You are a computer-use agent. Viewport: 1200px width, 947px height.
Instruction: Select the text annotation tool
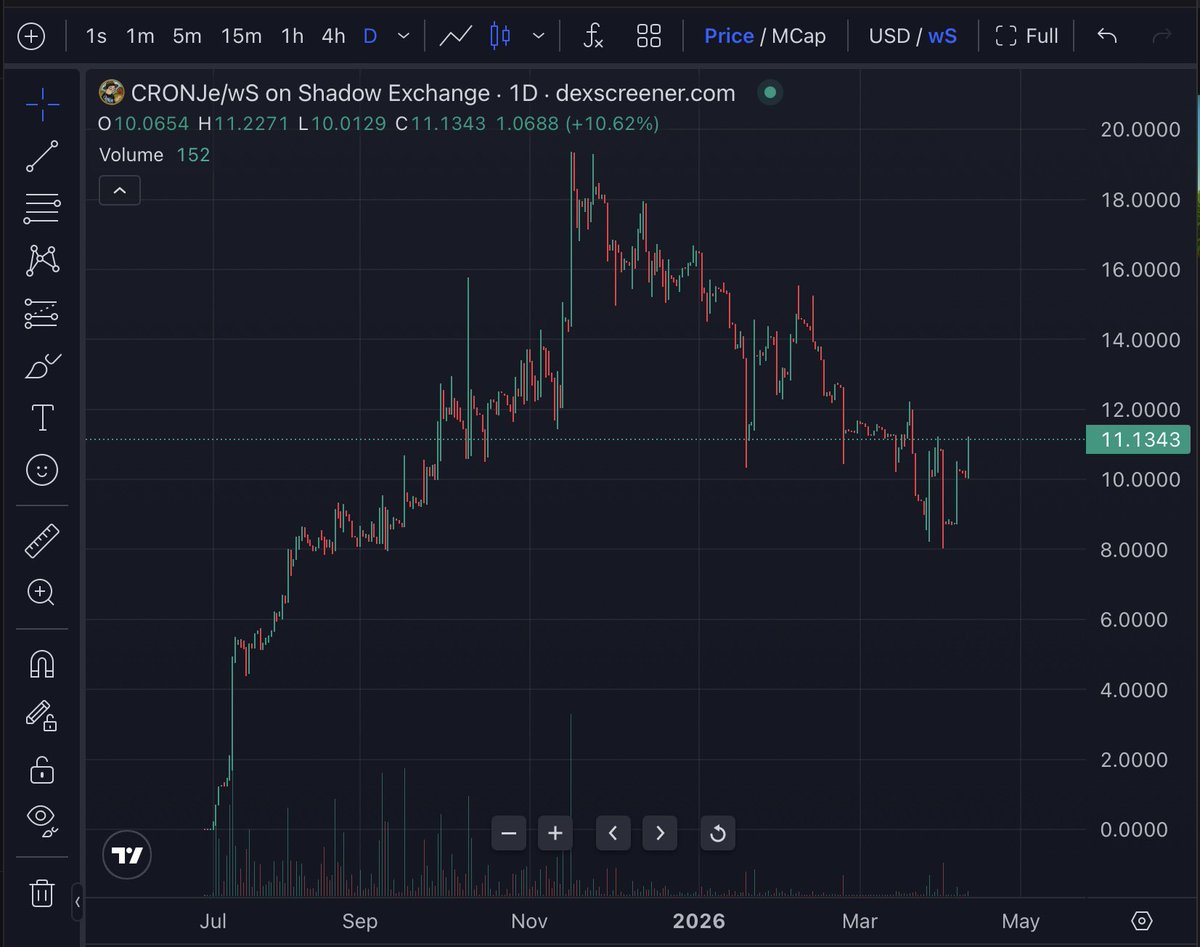[42, 418]
